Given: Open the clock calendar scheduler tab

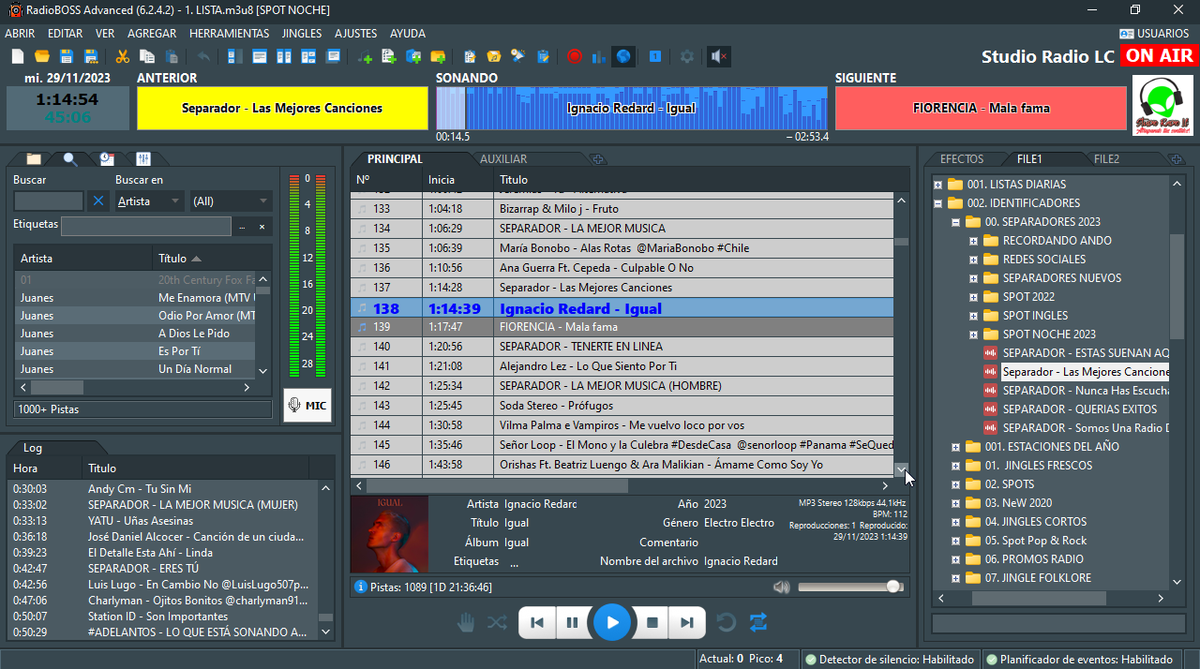Looking at the screenshot, I should click(x=106, y=159).
